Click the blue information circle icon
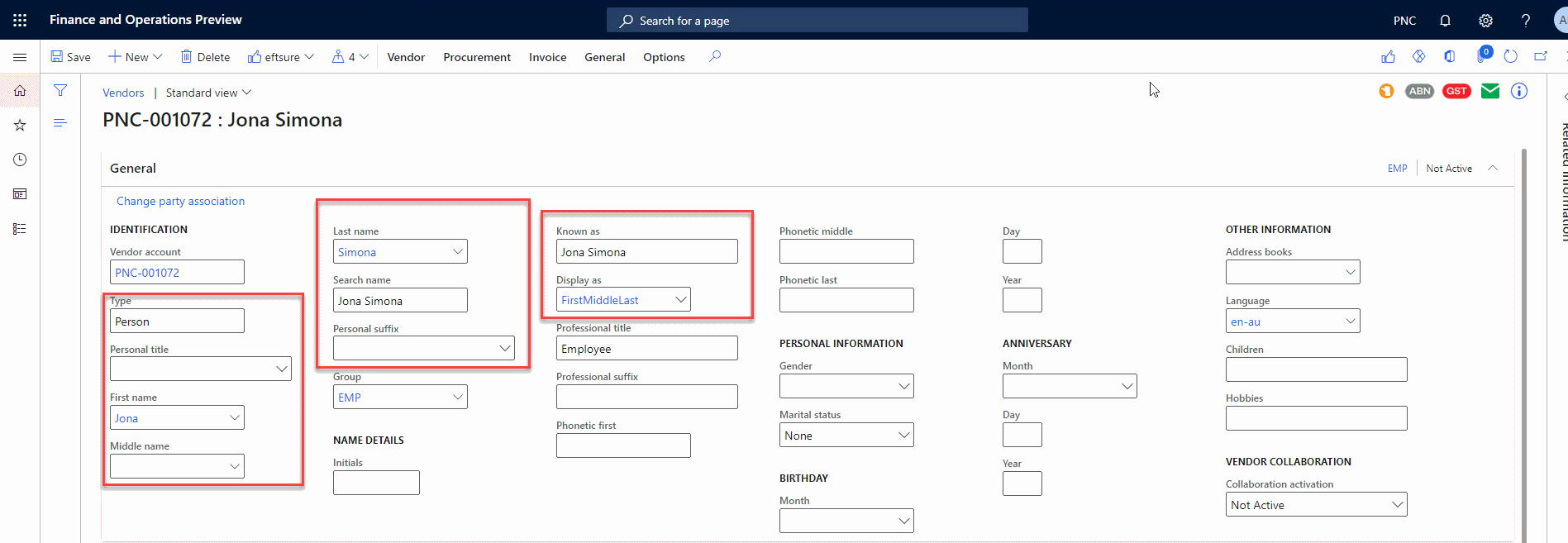This screenshot has width=1568, height=543. (x=1519, y=91)
